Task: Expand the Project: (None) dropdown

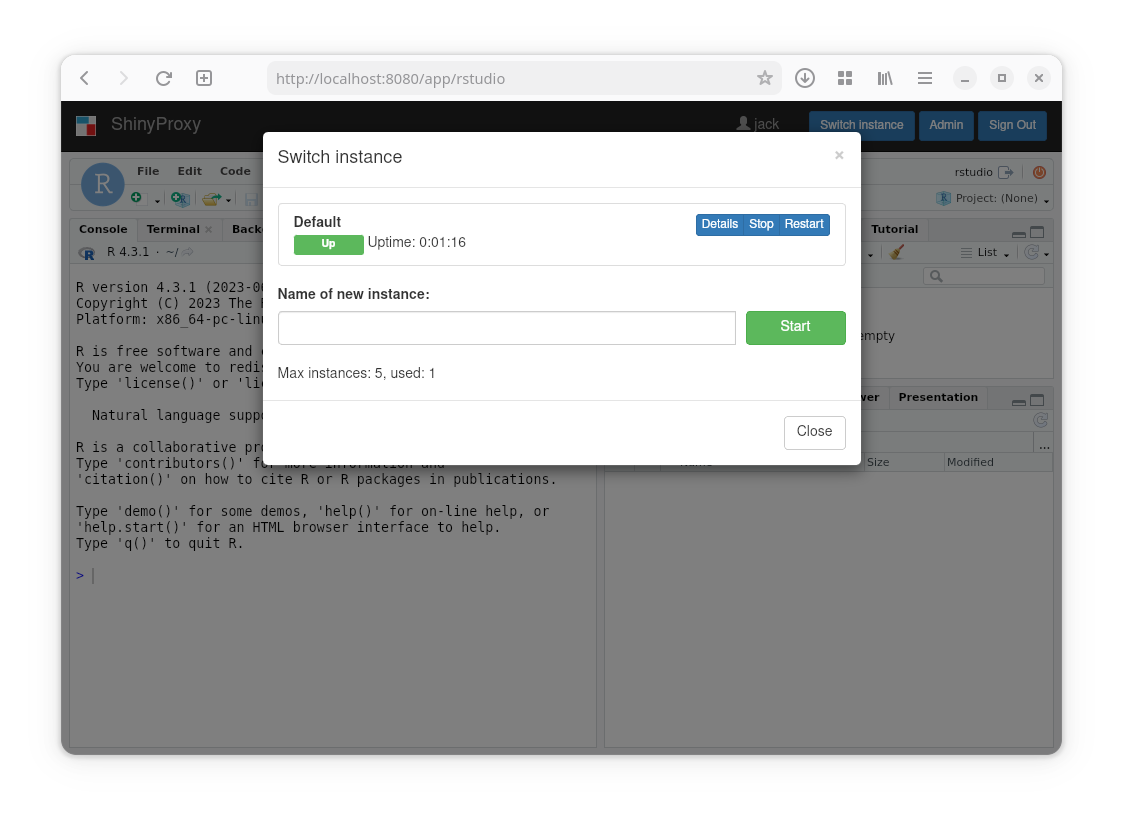Action: pyautogui.click(x=1046, y=199)
